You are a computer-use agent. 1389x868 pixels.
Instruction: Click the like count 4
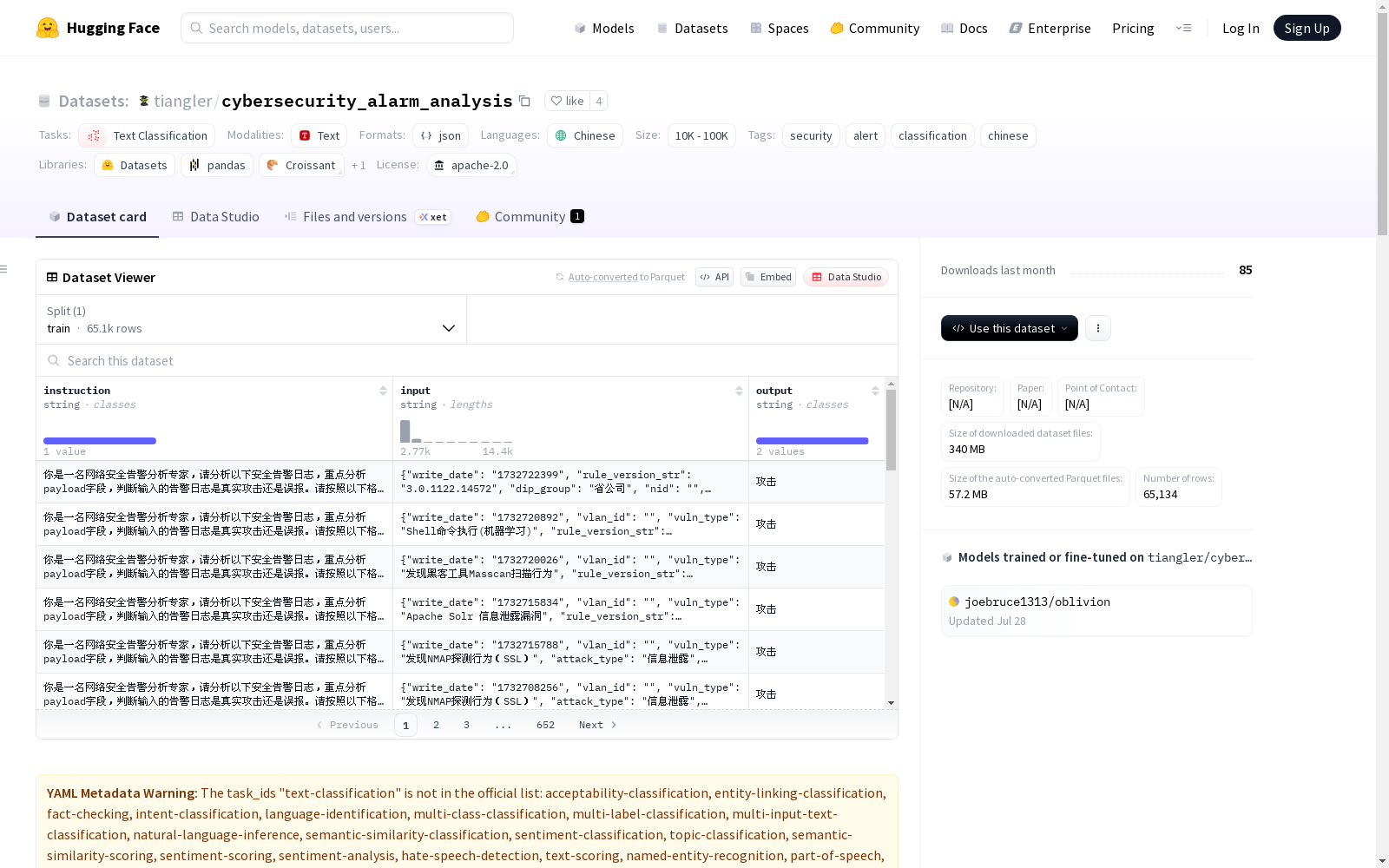pyautogui.click(x=598, y=101)
